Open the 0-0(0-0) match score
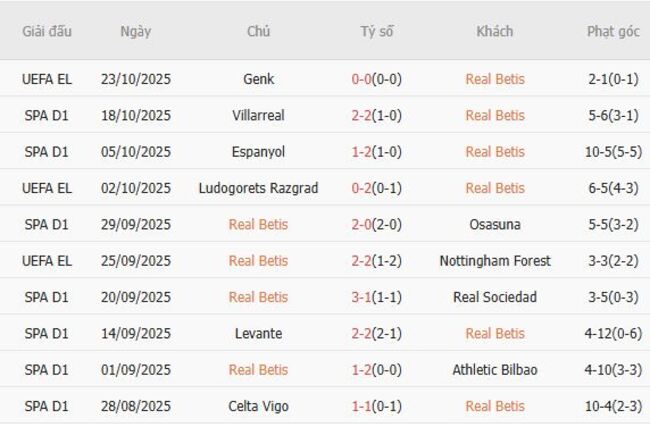 click(377, 79)
